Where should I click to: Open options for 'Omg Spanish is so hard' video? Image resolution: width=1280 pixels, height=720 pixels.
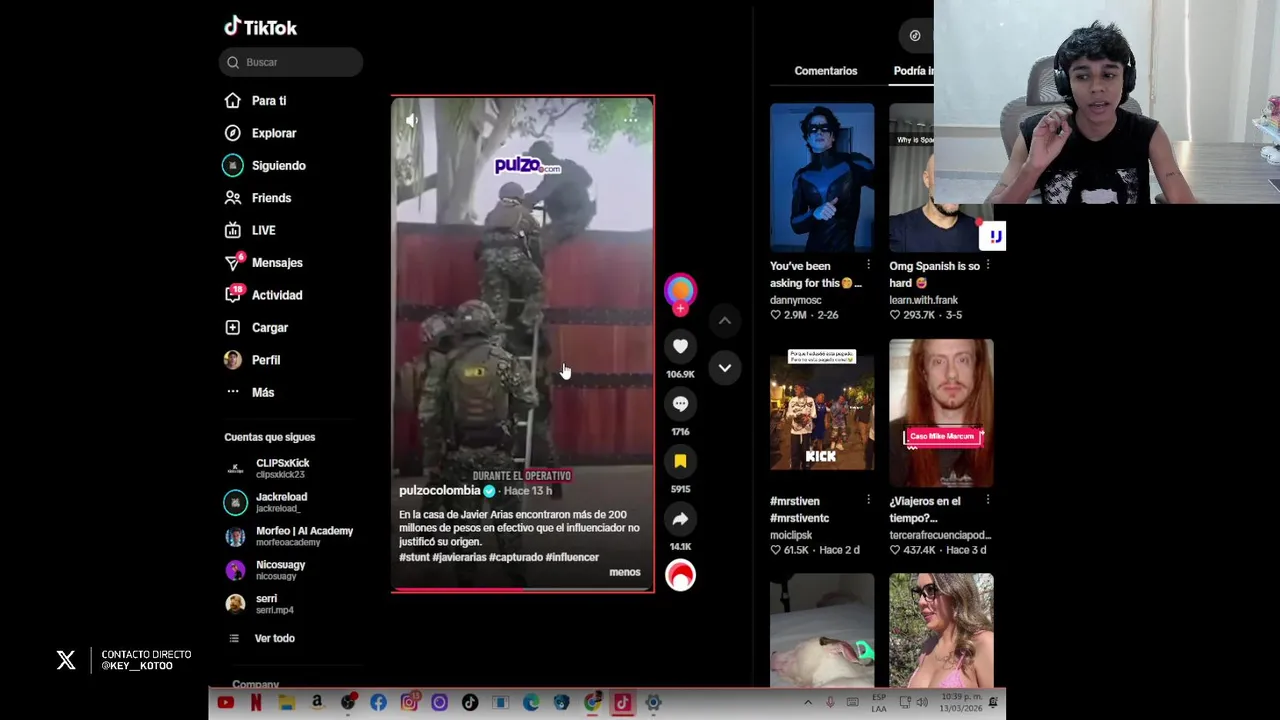(988, 266)
